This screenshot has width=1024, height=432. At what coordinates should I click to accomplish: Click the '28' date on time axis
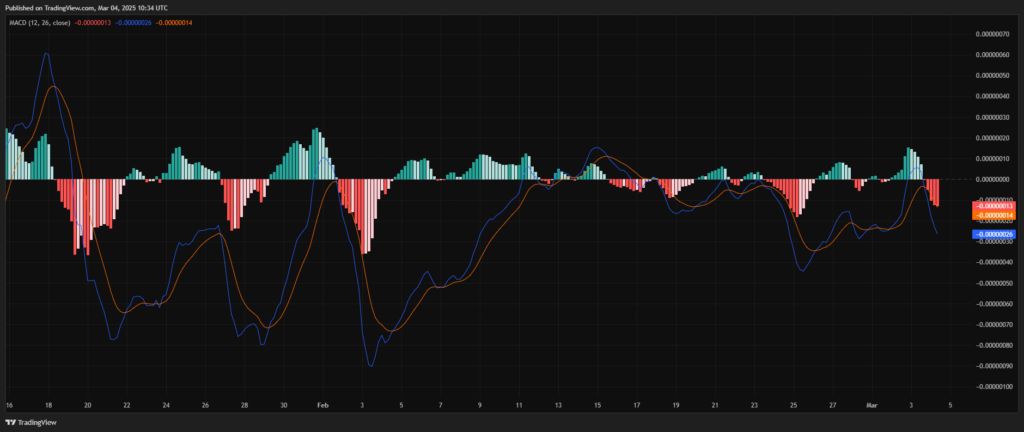244,405
